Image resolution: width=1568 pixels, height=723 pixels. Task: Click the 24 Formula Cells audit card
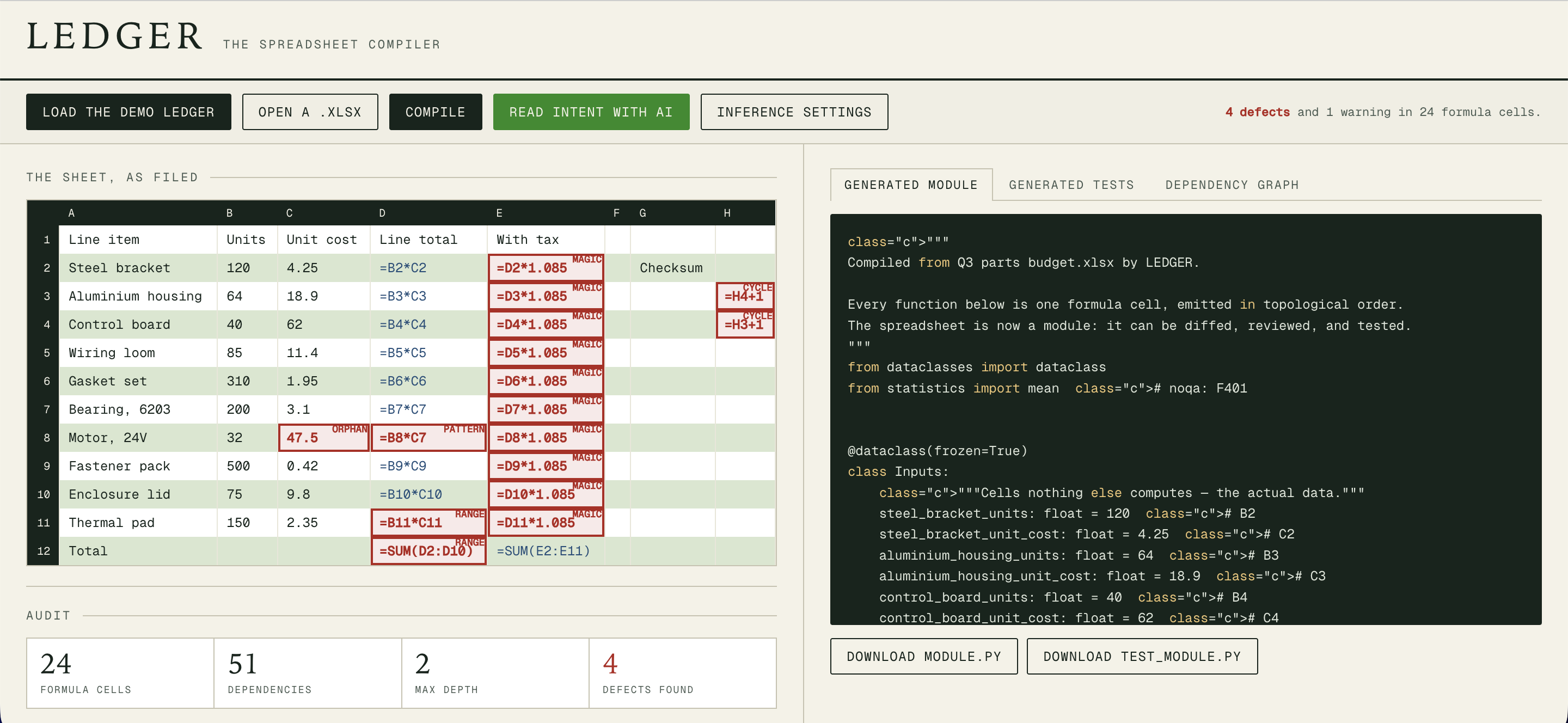120,673
